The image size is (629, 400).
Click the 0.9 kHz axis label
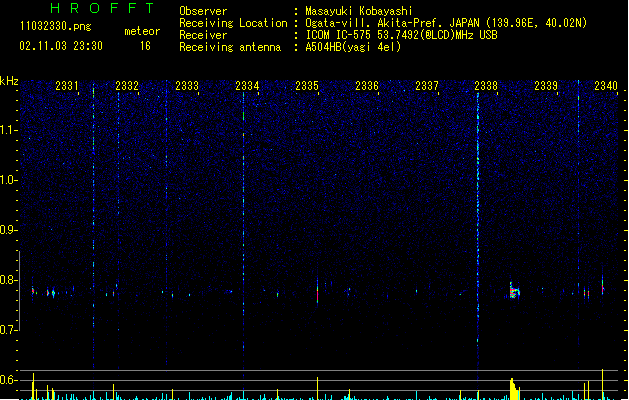8,230
